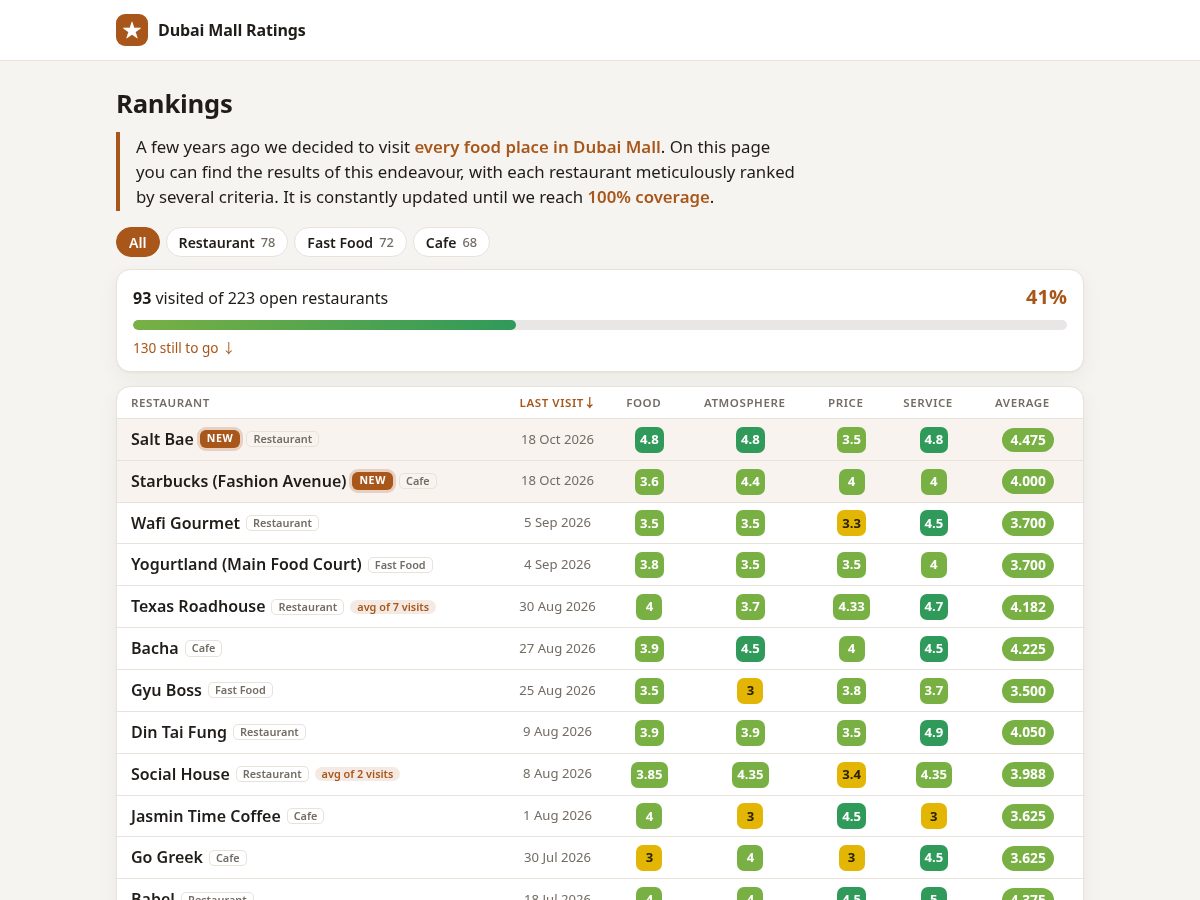This screenshot has height=900, width=1200.
Task: Open the Social House entry
Action: 180,774
